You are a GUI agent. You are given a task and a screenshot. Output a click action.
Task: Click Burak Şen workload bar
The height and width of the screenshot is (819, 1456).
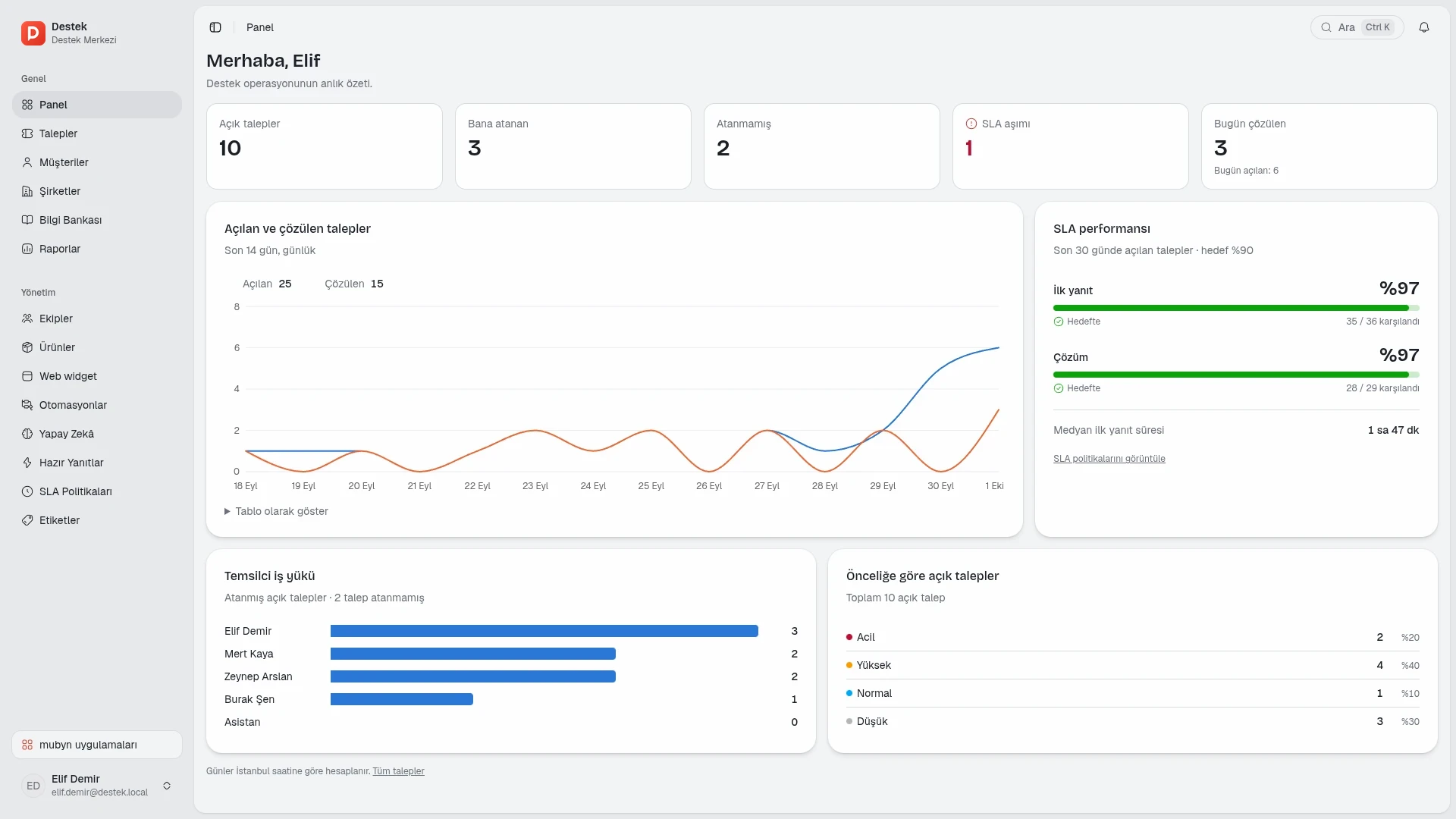[x=402, y=699]
